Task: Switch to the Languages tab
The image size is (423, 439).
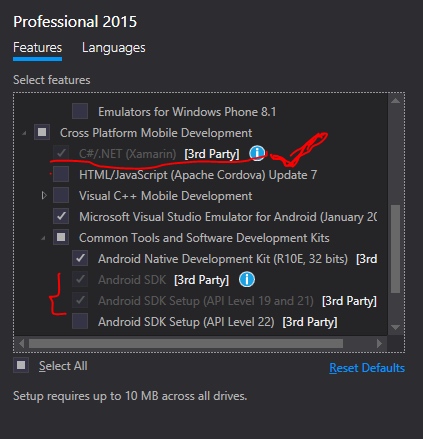Action: (114, 48)
